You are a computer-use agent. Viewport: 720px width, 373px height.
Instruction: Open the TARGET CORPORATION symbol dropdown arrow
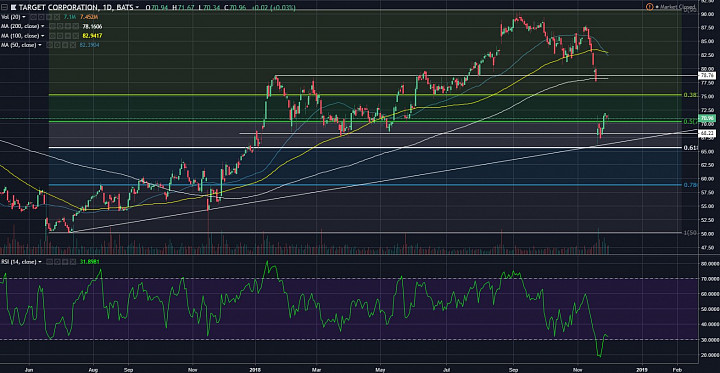click(137, 7)
